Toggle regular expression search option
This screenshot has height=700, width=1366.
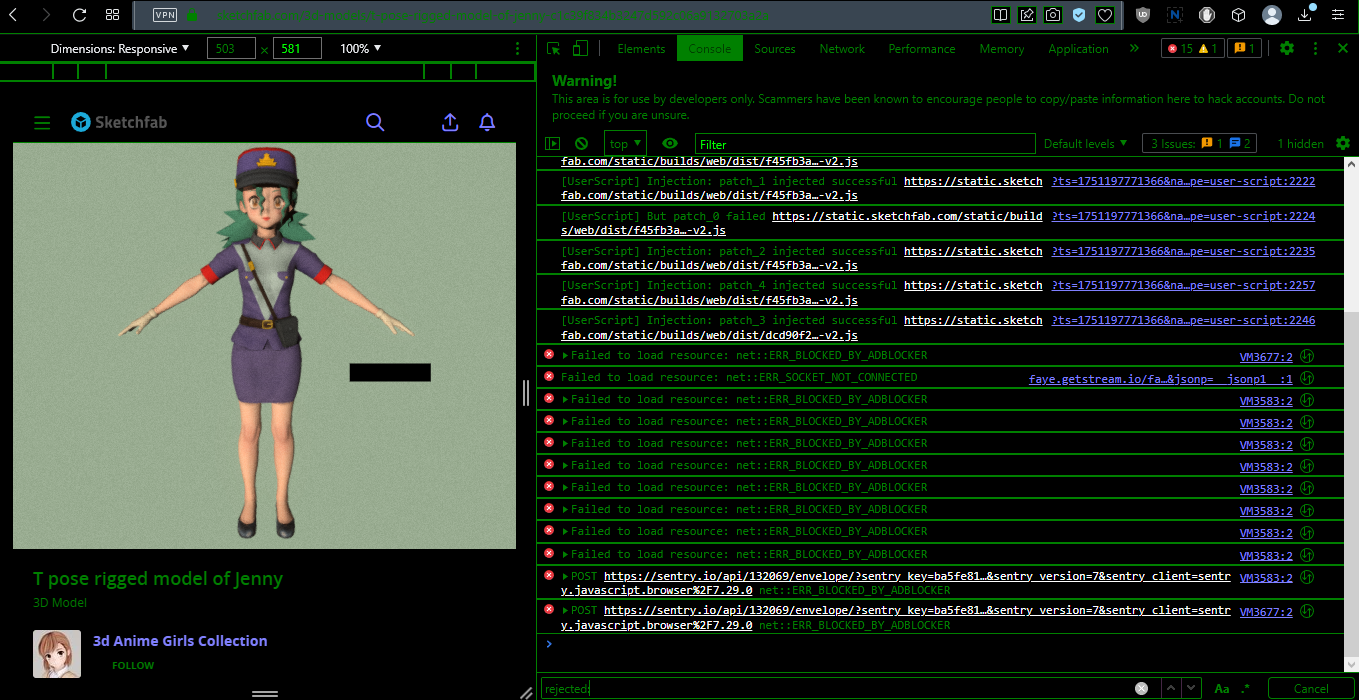pos(1245,688)
